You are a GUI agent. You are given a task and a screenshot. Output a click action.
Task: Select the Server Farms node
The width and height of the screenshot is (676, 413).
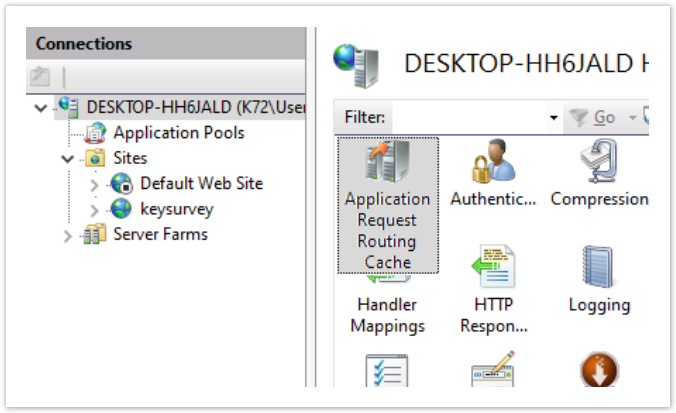click(160, 235)
